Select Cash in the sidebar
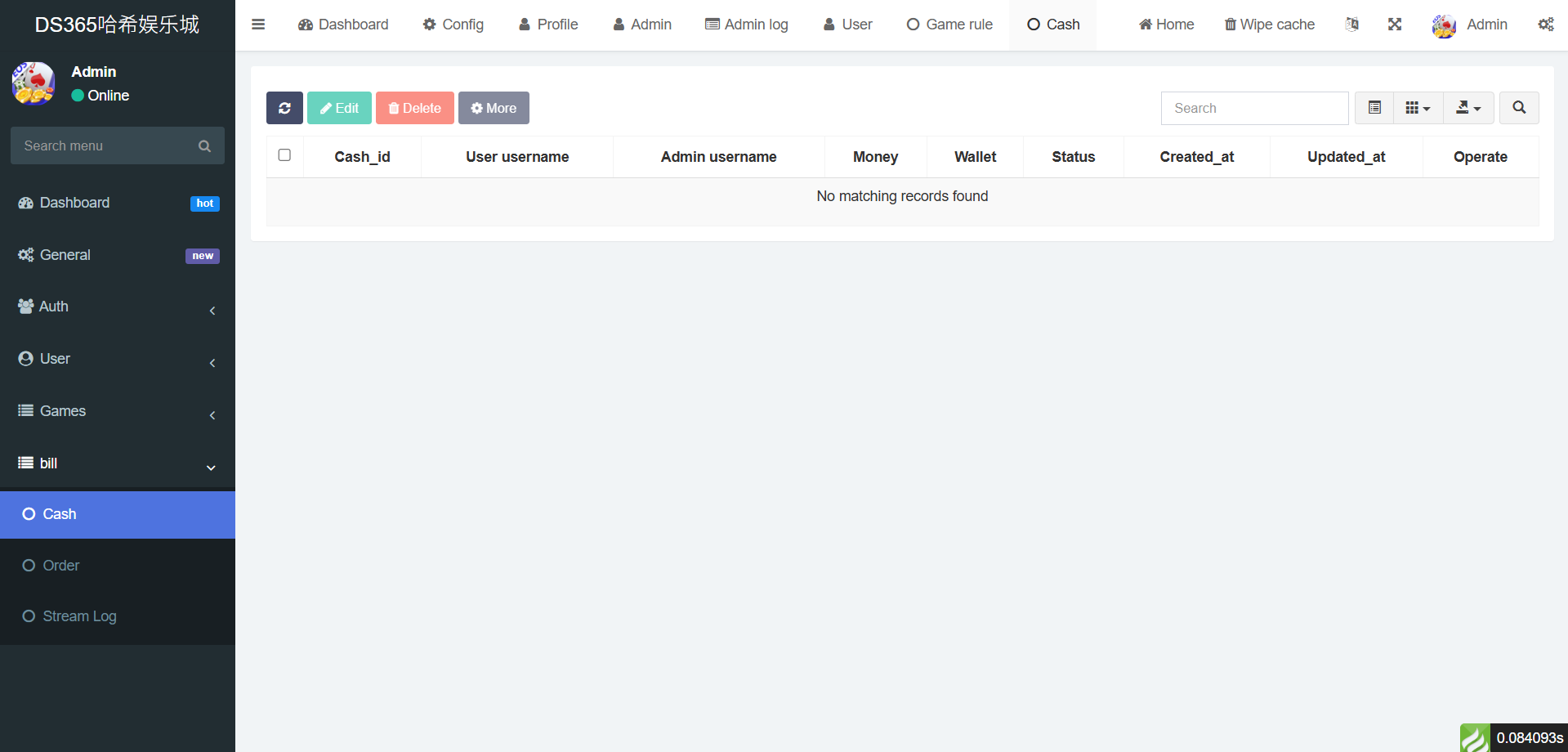The width and height of the screenshot is (1568, 752). [118, 514]
